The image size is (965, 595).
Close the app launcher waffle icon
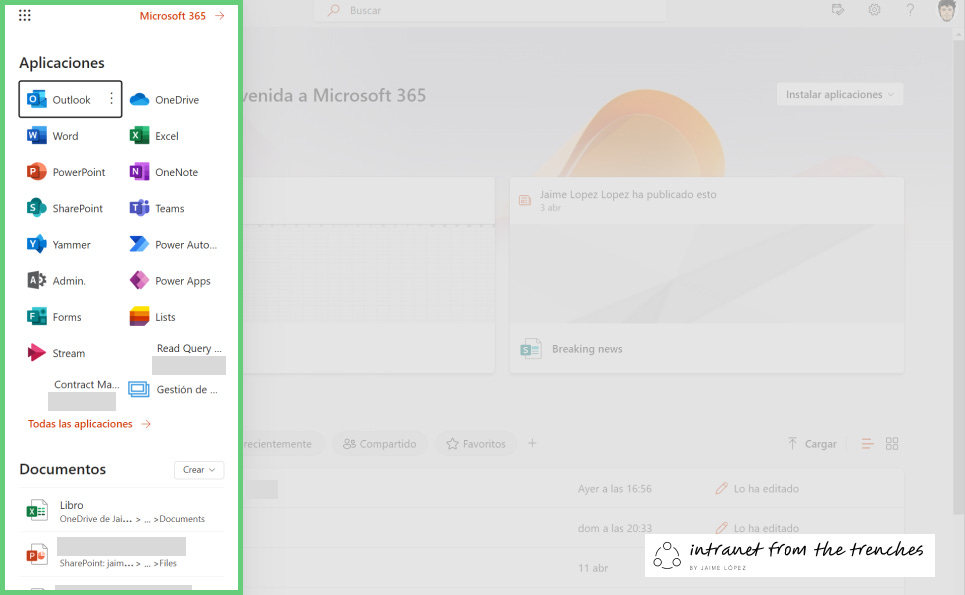click(25, 15)
